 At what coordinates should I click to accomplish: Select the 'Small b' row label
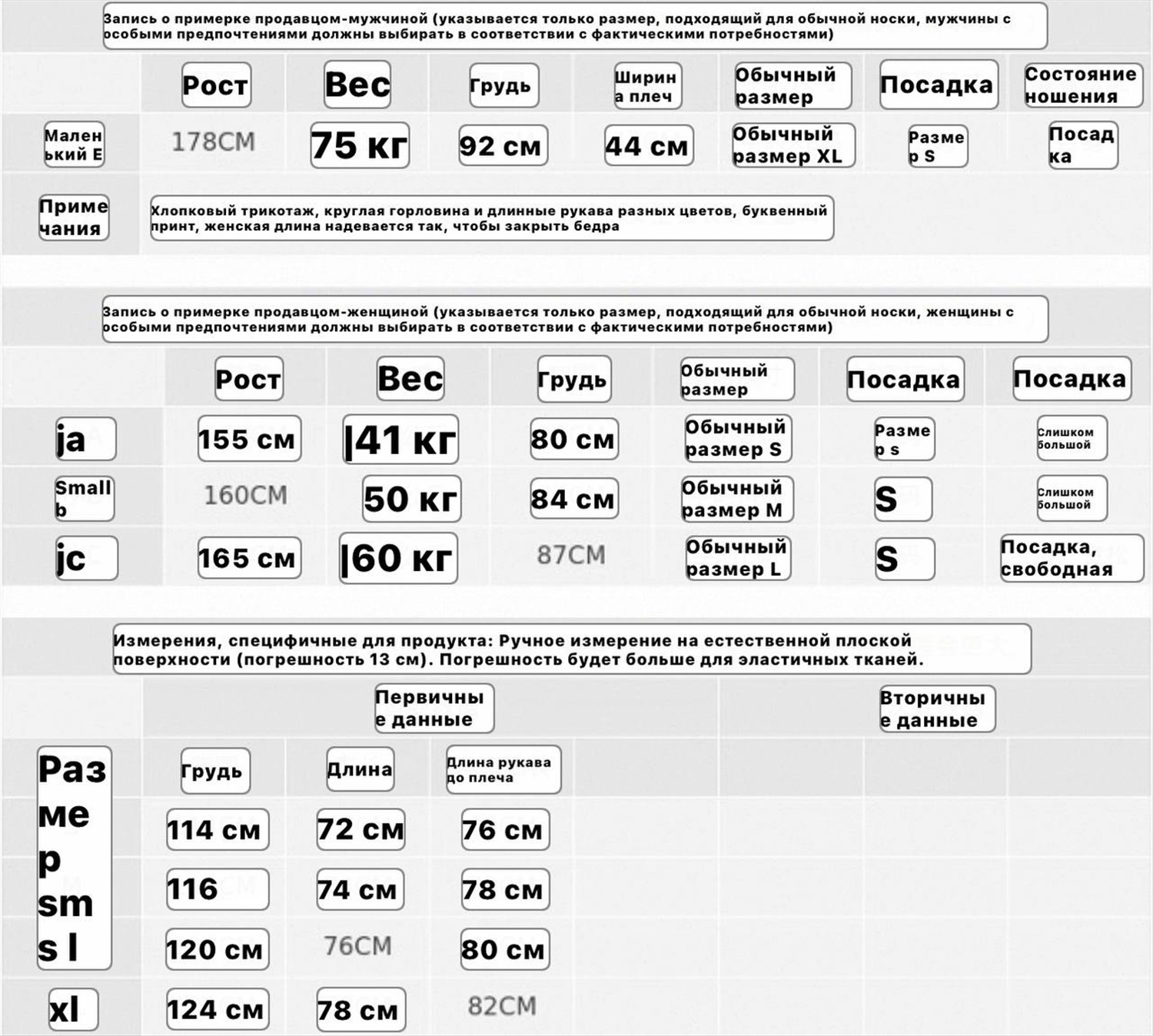click(x=84, y=499)
